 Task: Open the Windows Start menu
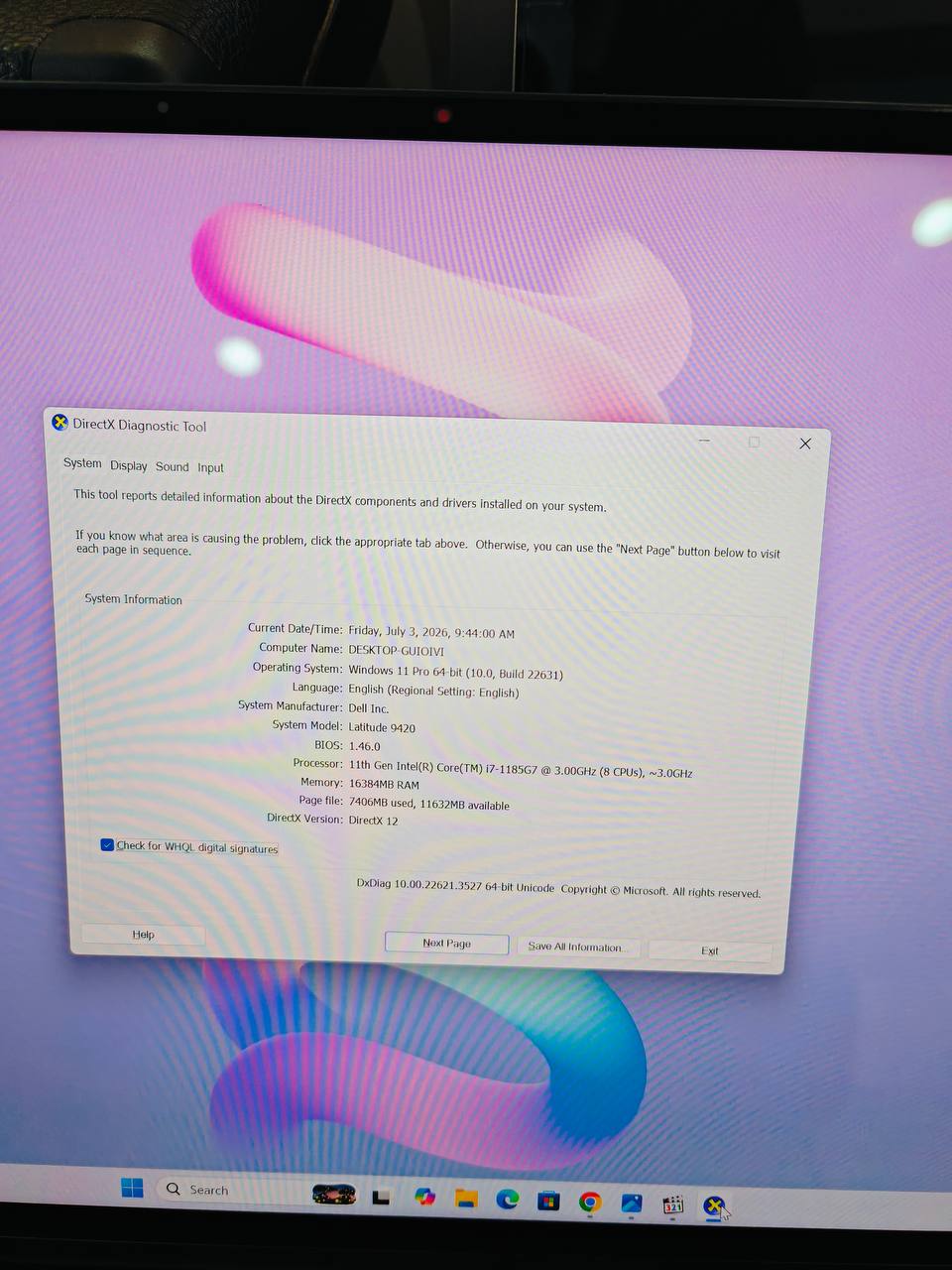click(132, 1188)
